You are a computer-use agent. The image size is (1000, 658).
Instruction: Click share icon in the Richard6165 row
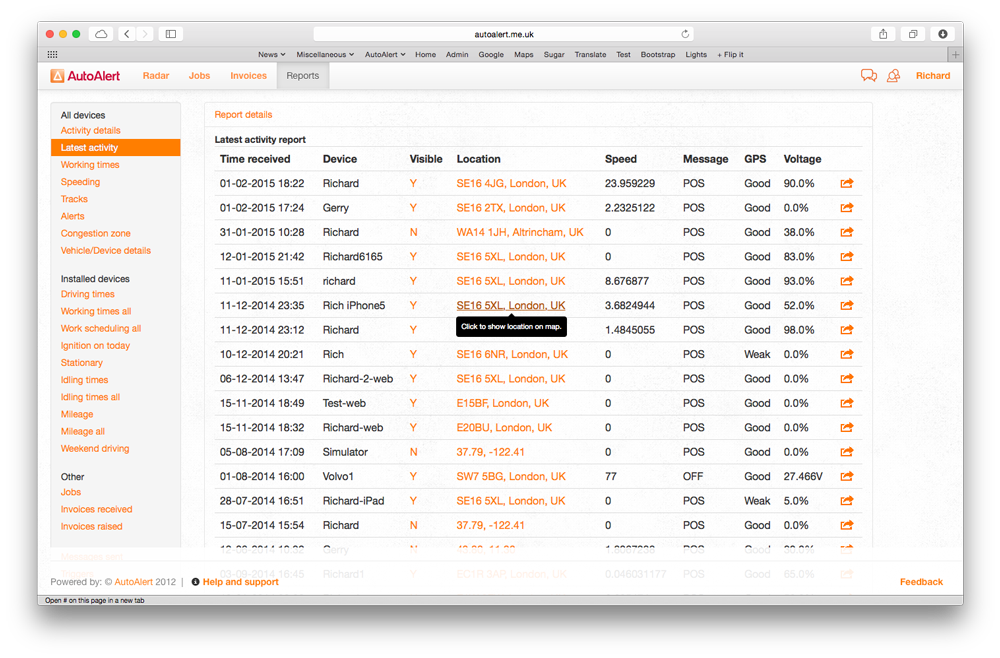846,257
